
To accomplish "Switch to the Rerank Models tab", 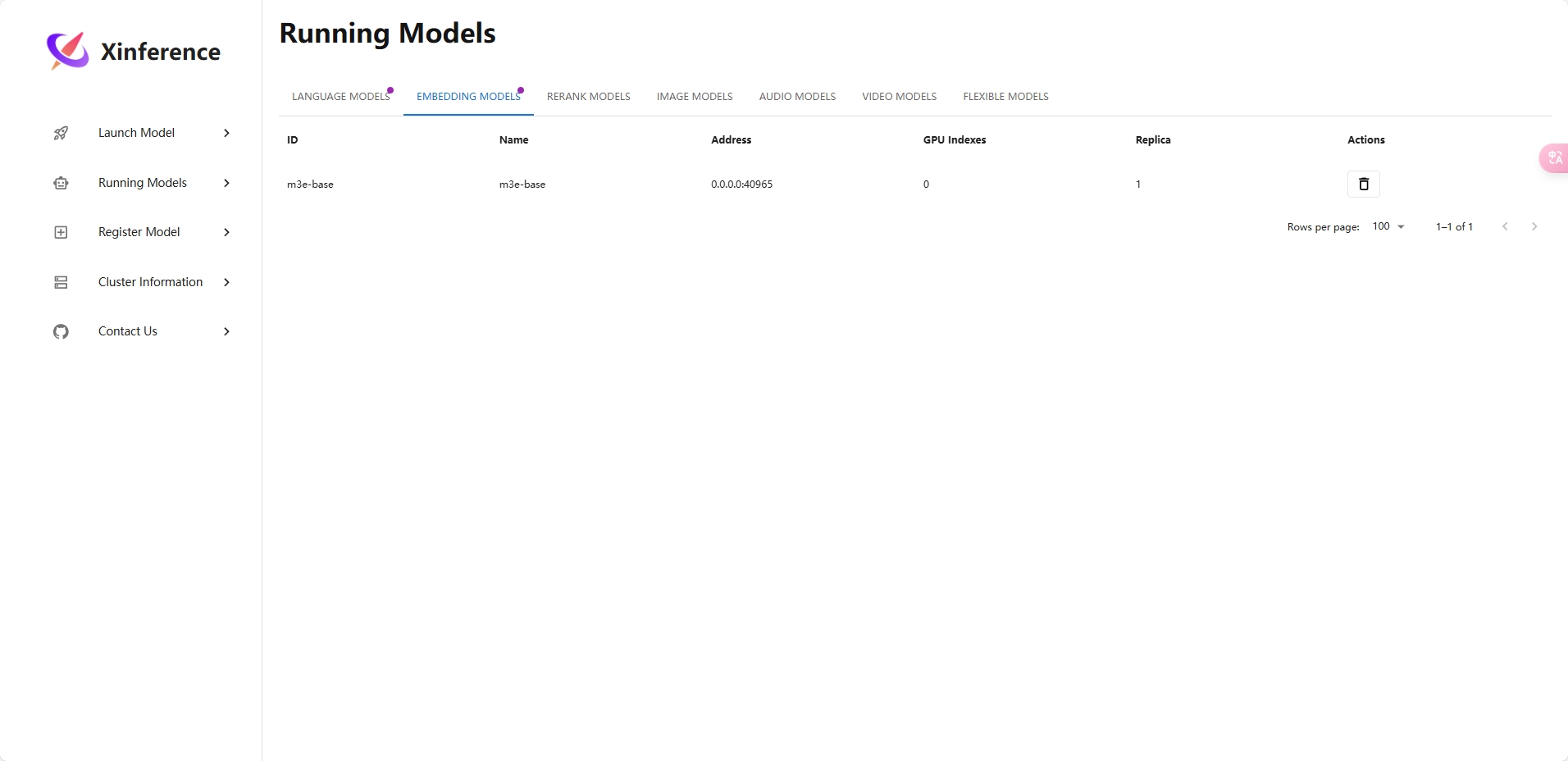I will 588,97.
